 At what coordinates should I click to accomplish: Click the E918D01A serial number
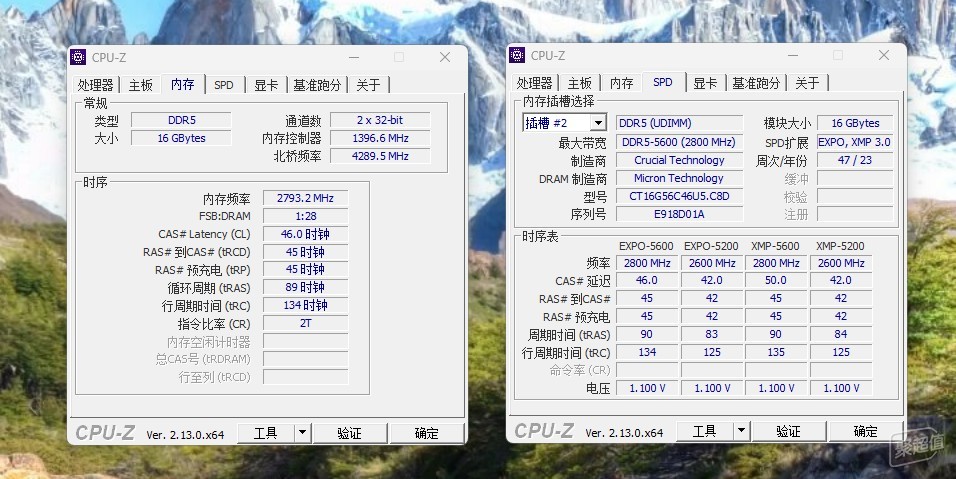679,215
